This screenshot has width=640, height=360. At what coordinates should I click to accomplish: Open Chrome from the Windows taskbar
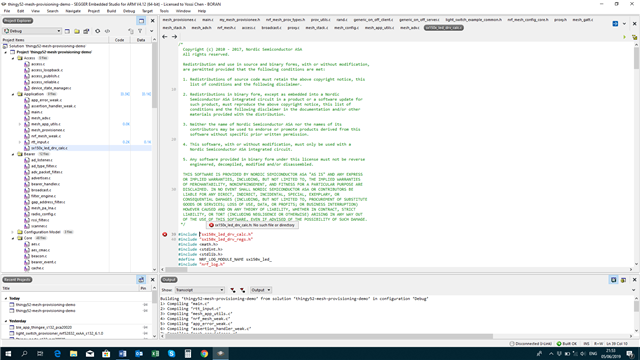tap(204, 353)
